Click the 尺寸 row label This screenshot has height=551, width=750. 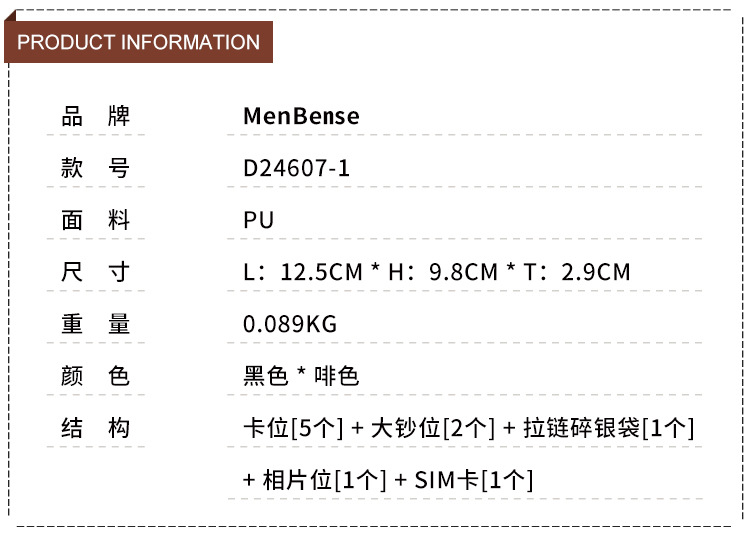96,272
